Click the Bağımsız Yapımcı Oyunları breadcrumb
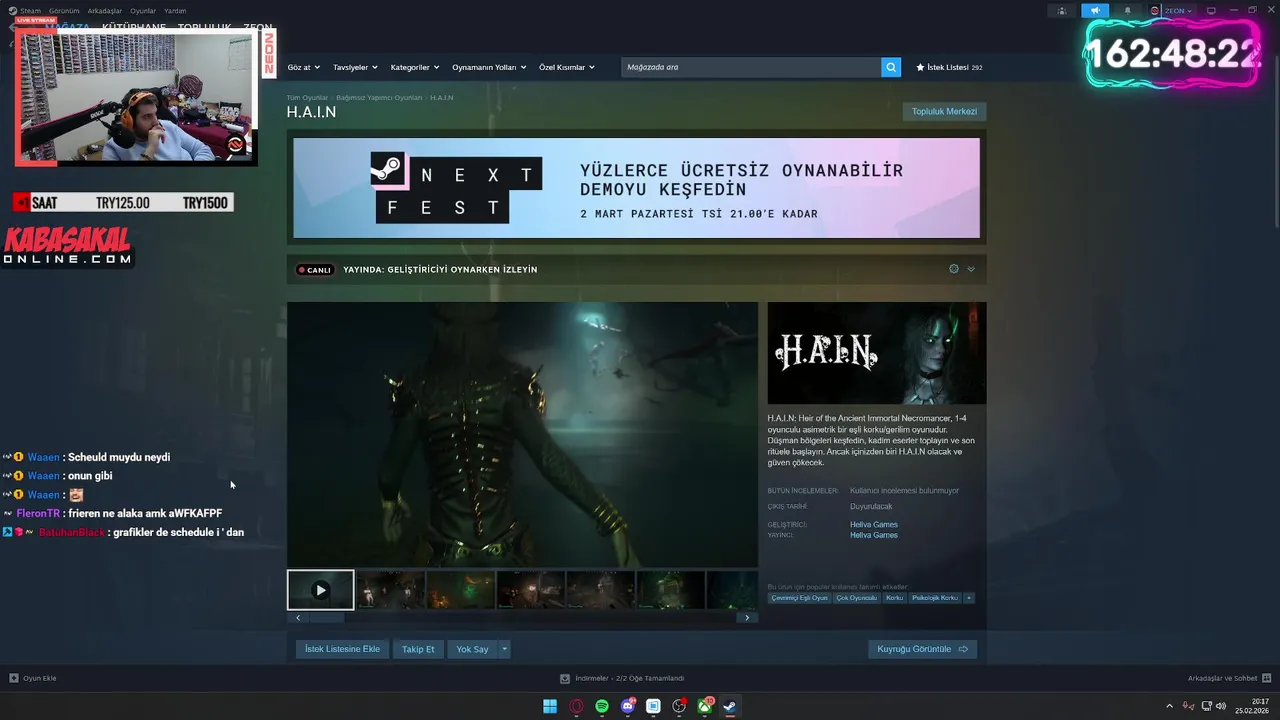This screenshot has width=1280, height=720. (379, 98)
